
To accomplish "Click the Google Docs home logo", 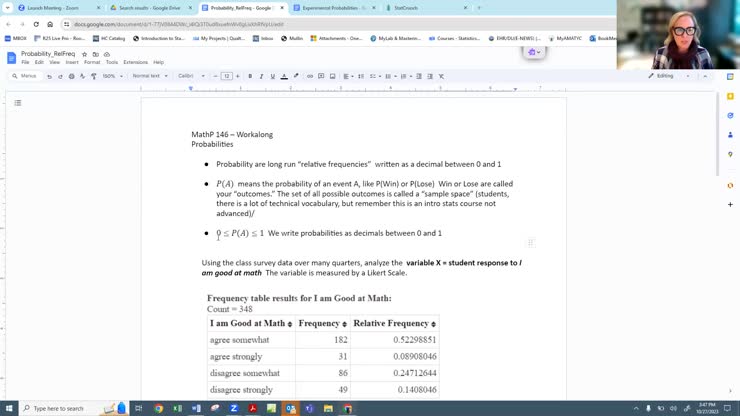I will tap(12, 58).
